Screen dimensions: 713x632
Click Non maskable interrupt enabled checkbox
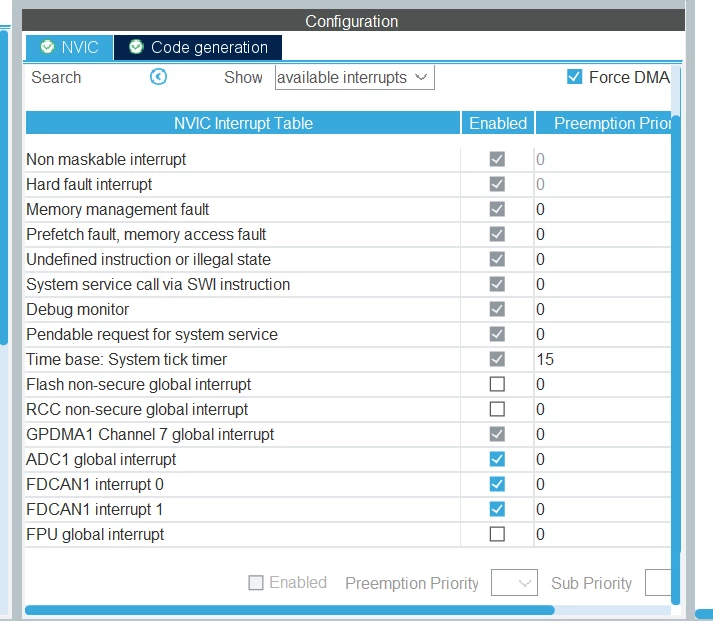coord(497,159)
